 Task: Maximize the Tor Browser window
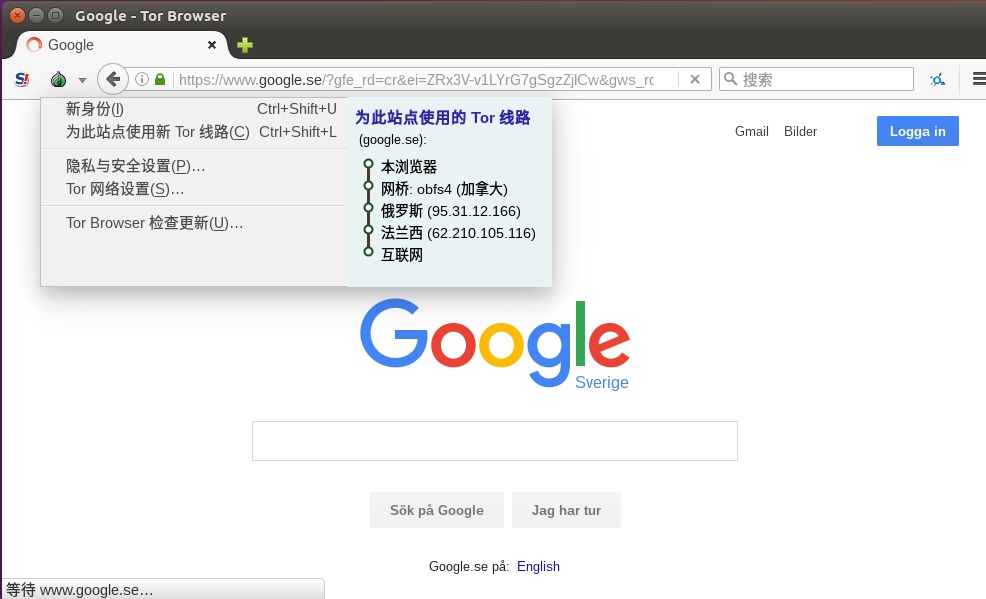(x=56, y=16)
